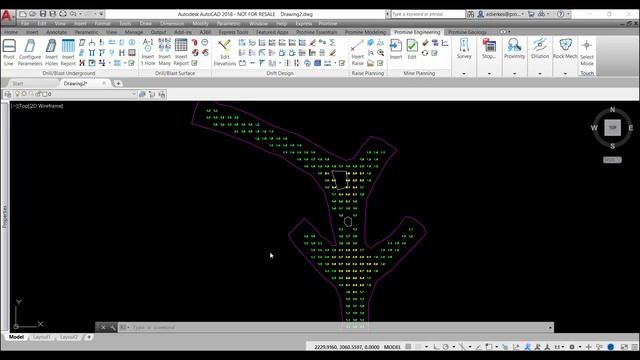The image size is (640, 360).
Task: Select Insert Holes tool
Action: tap(51, 52)
